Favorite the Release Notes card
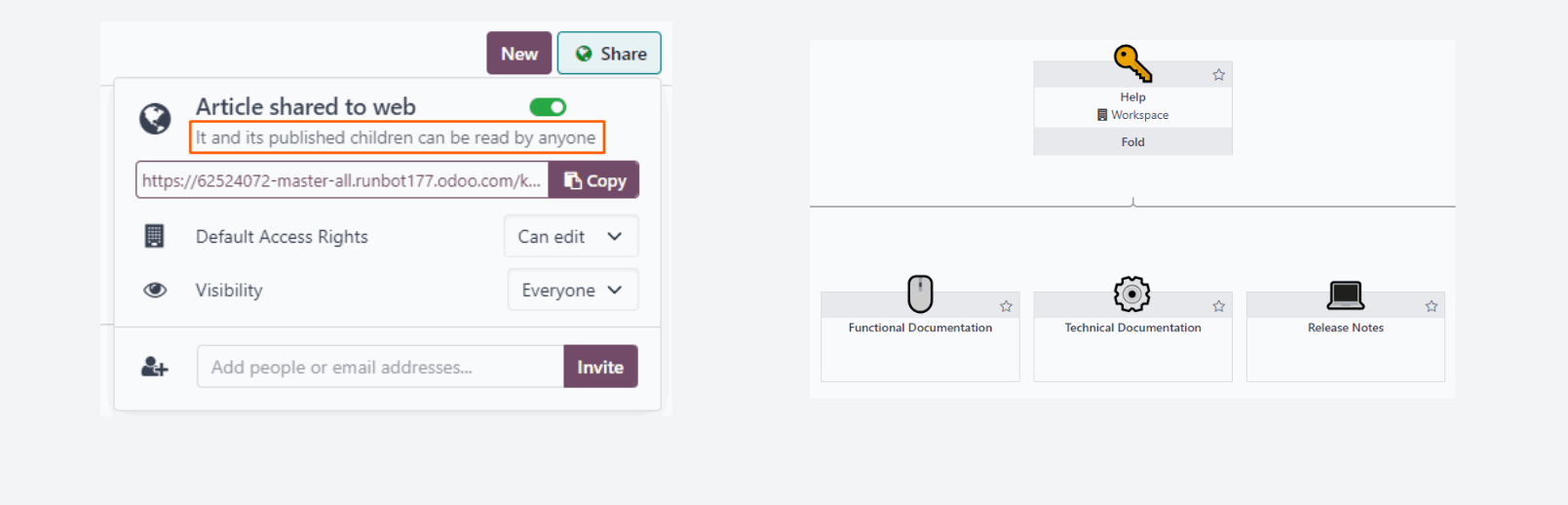1568x505 pixels. [x=1431, y=306]
